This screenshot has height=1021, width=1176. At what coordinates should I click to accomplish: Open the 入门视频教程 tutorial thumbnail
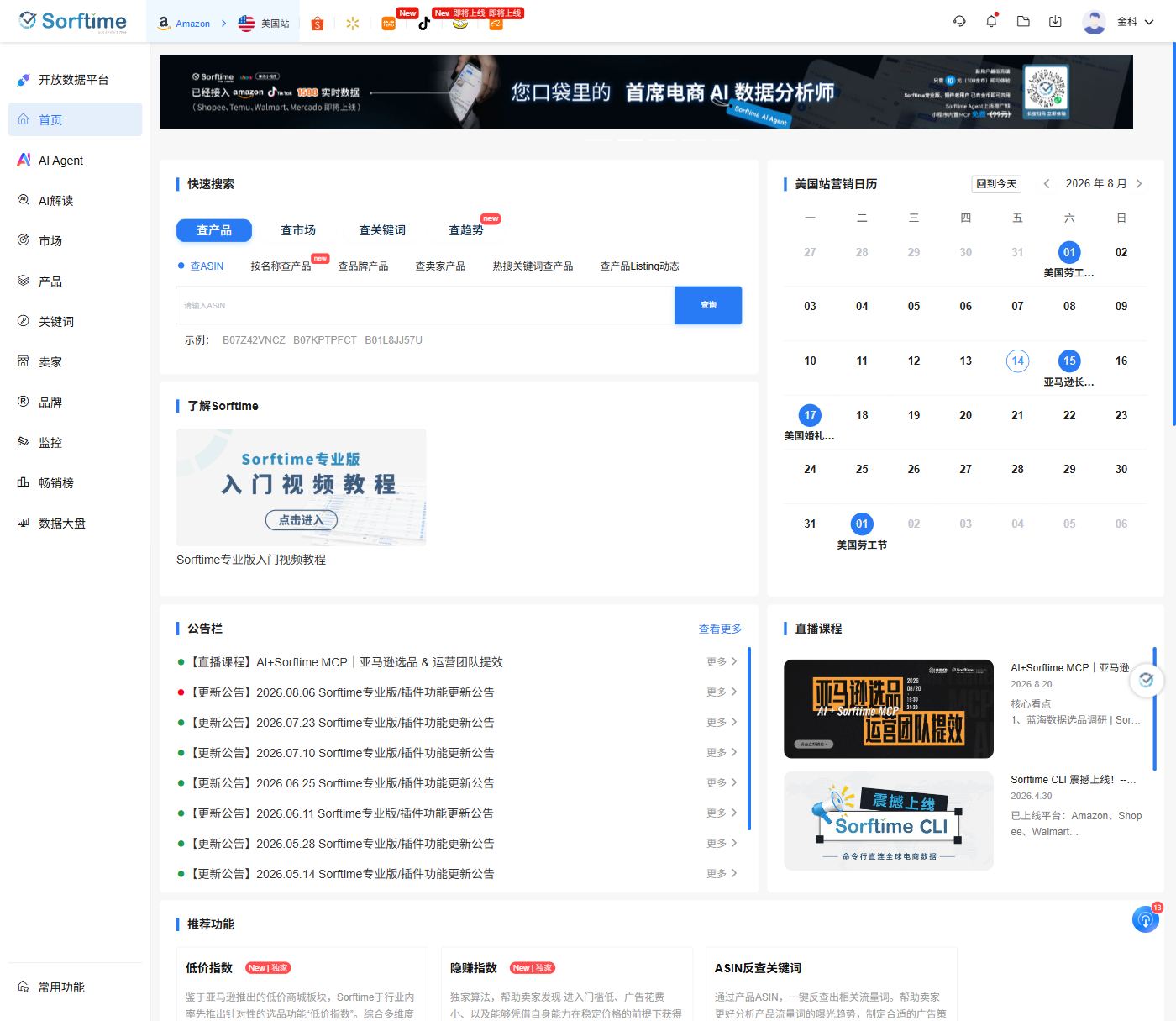click(301, 487)
